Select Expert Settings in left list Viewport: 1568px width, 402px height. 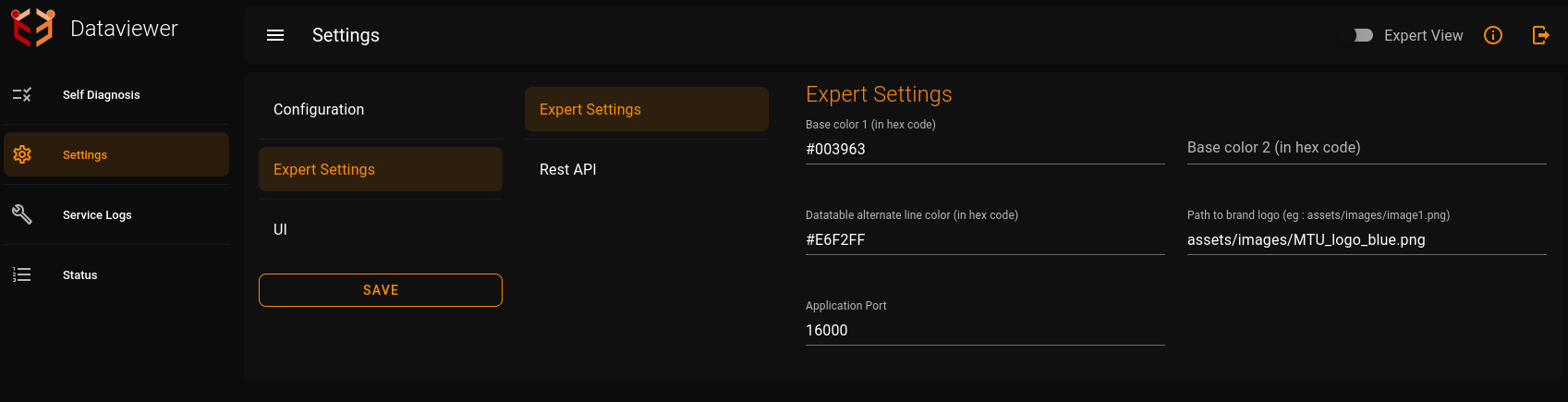coord(381,169)
